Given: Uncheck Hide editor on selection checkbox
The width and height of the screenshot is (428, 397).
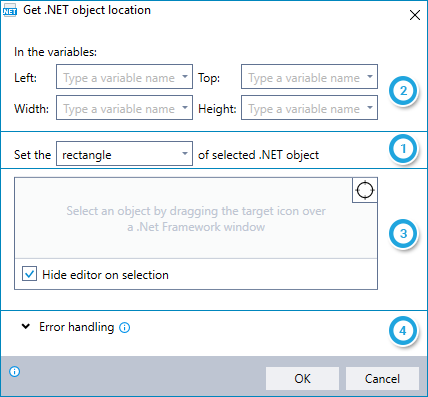Looking at the screenshot, I should pyautogui.click(x=29, y=274).
